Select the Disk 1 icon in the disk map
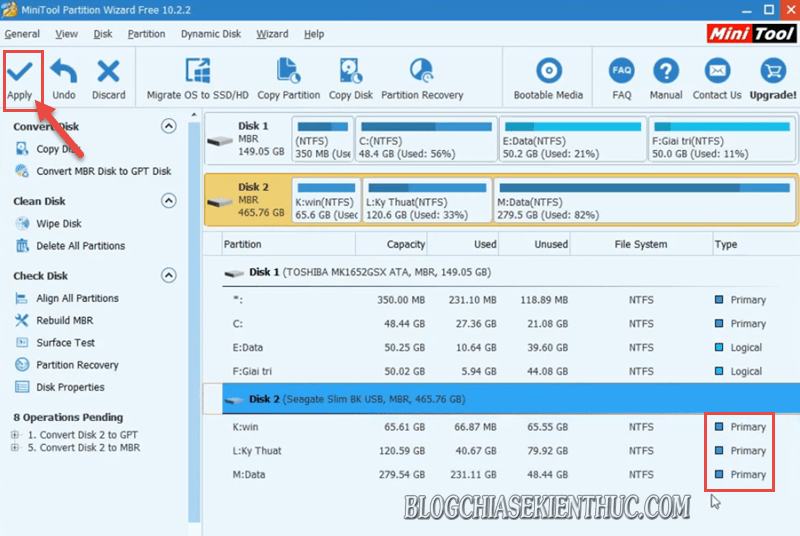This screenshot has height=536, width=800. (220, 141)
